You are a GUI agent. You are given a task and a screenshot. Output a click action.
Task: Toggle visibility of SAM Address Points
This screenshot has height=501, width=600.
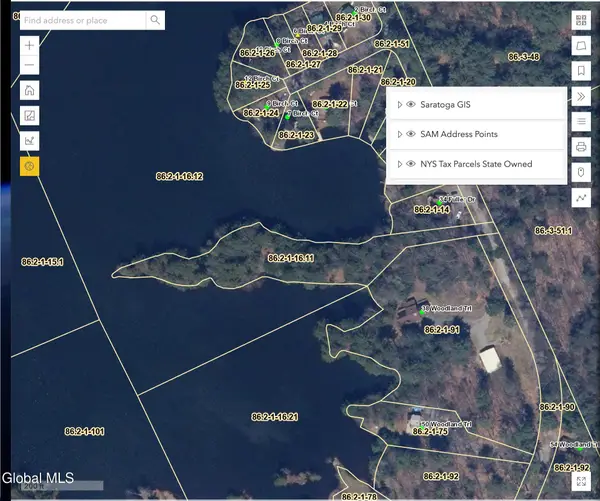(411, 134)
